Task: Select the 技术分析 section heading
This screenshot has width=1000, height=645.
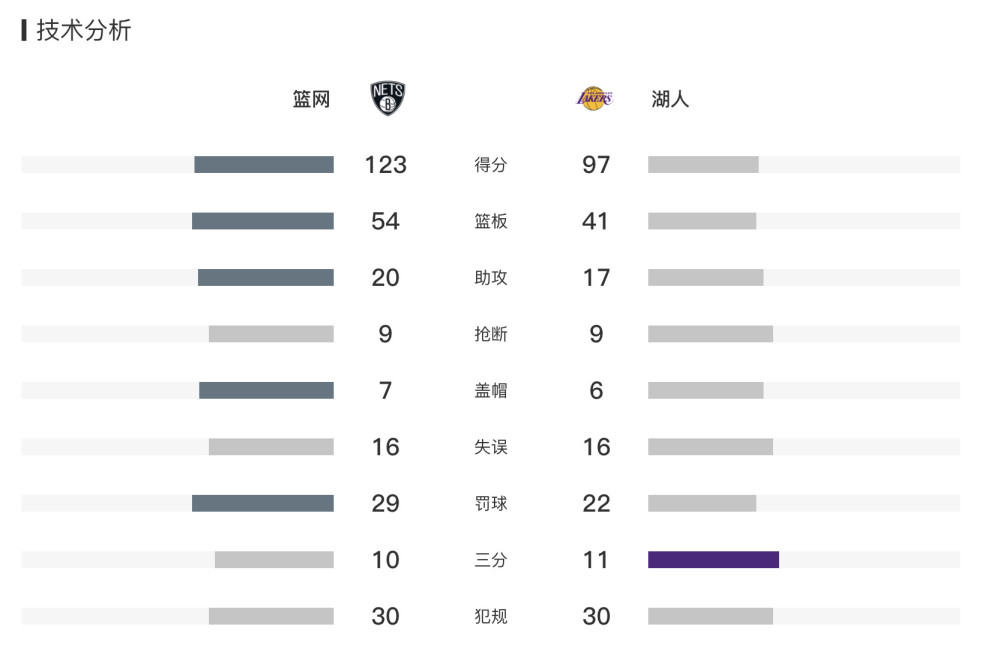Action: [x=84, y=30]
